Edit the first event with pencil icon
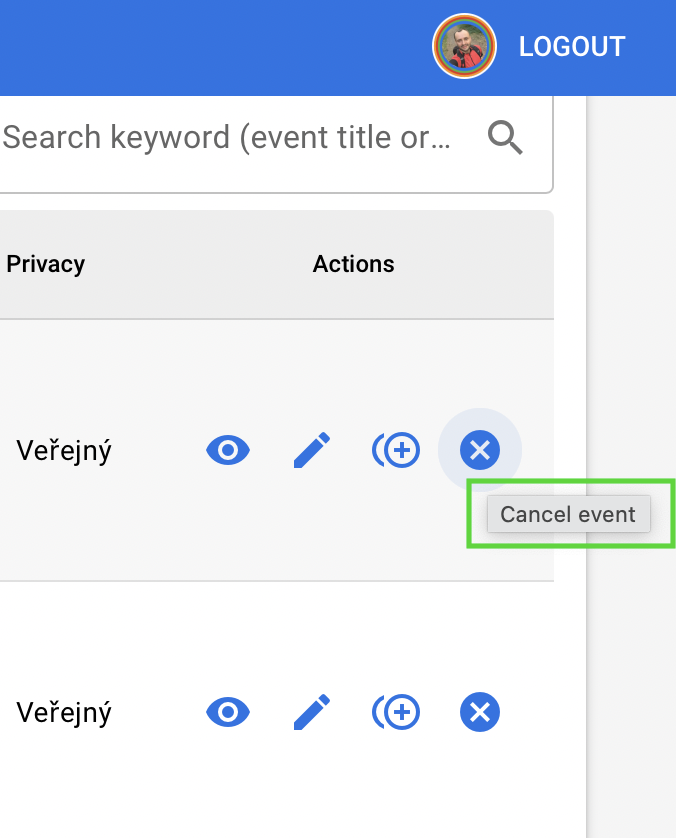This screenshot has width=676, height=838. [x=312, y=450]
